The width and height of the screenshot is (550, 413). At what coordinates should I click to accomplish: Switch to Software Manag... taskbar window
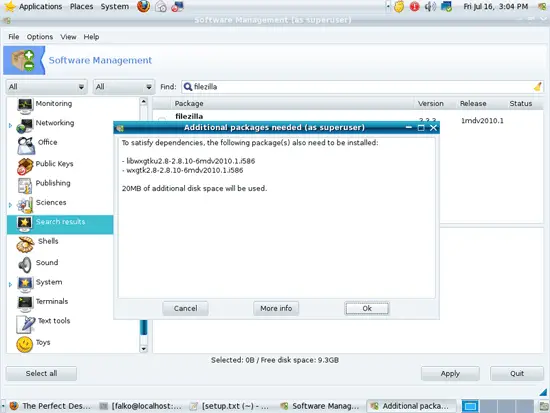point(320,406)
